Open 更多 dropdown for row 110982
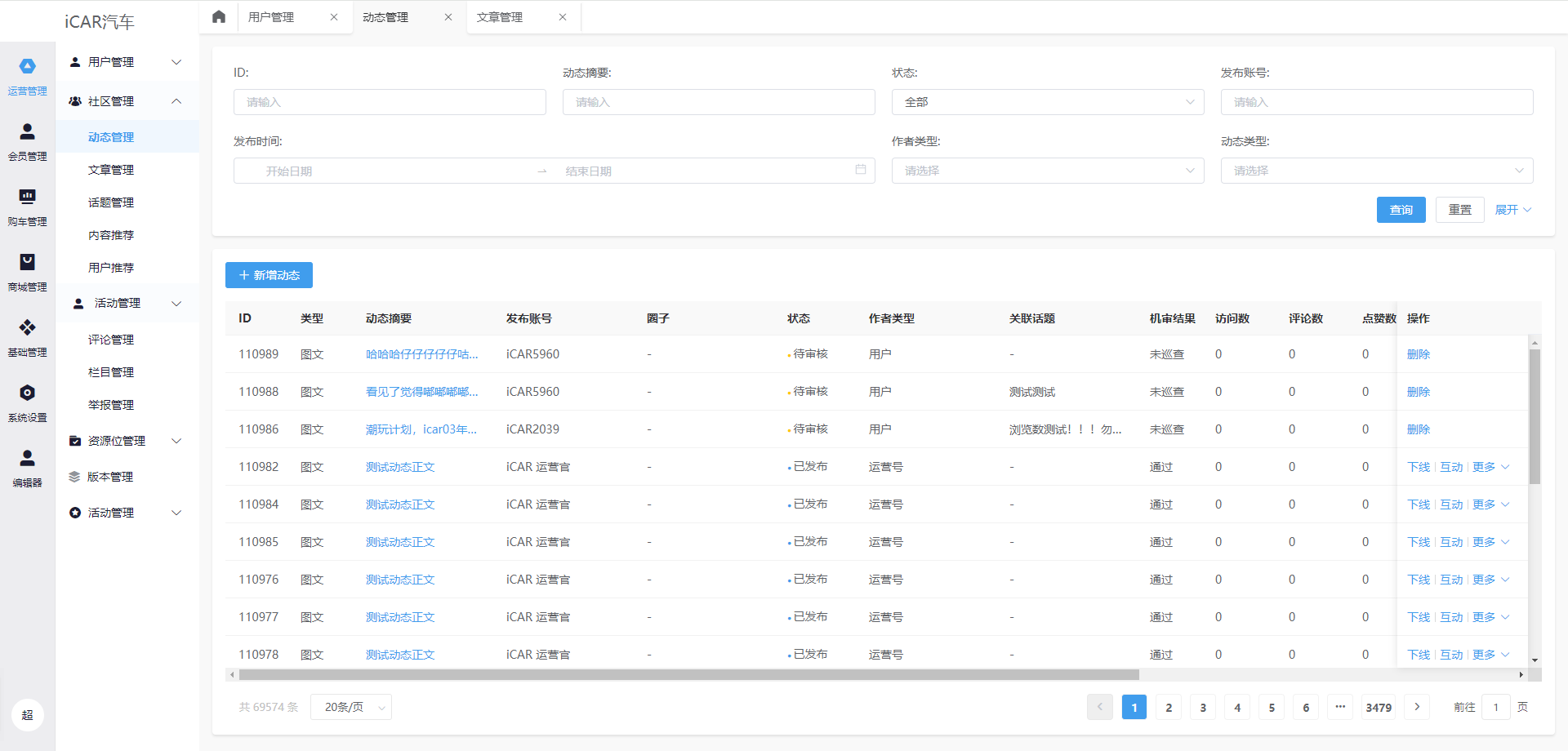 pos(1491,467)
